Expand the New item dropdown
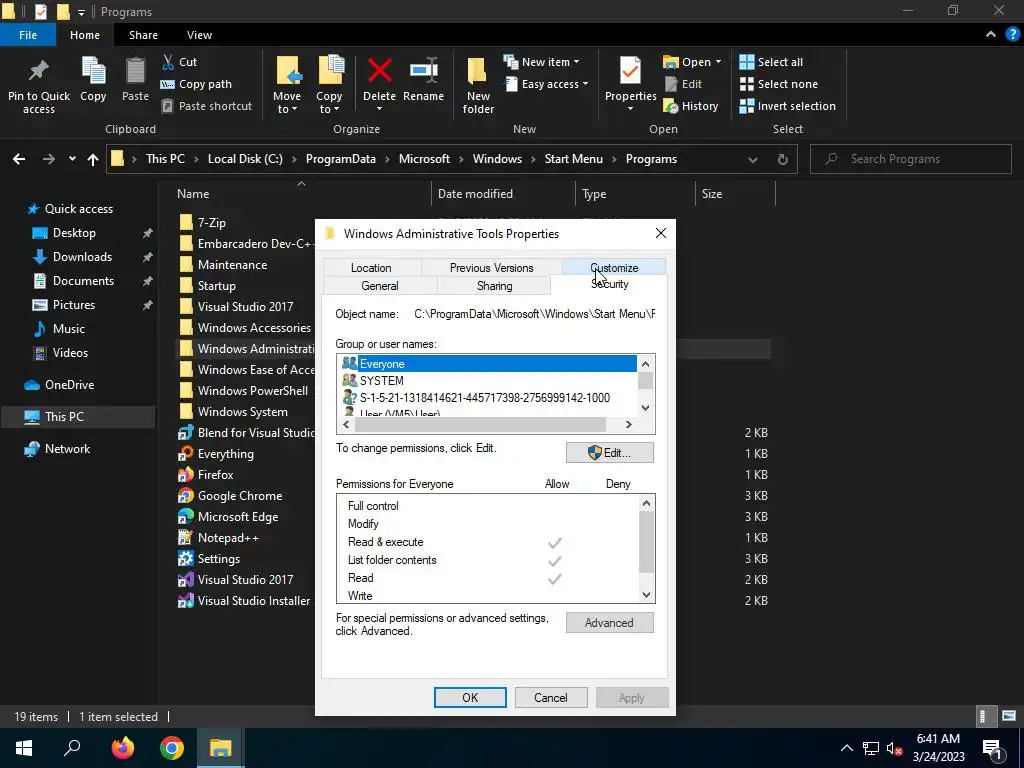This screenshot has width=1024, height=768. tap(541, 62)
